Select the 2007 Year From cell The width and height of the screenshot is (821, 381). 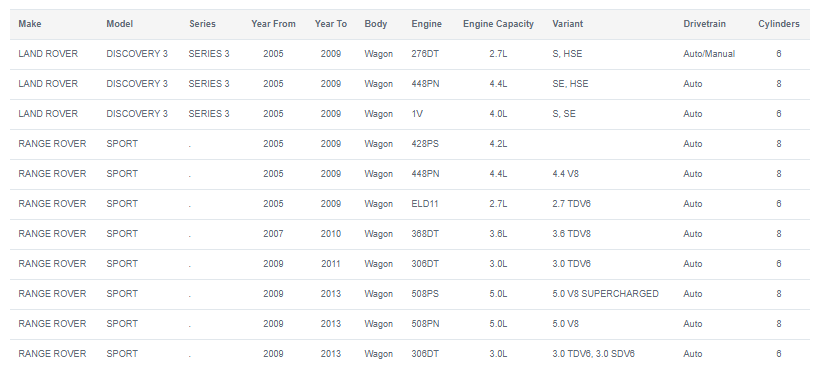point(273,234)
